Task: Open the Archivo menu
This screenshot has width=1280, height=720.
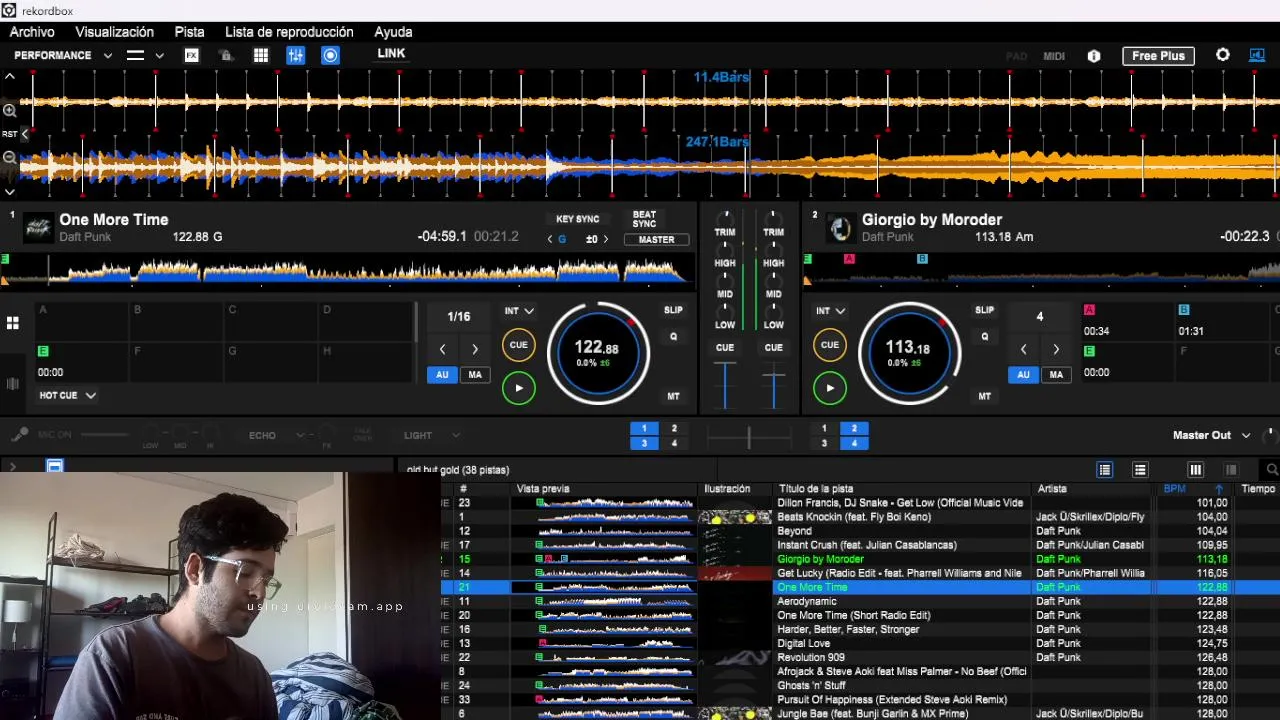Action: [32, 32]
